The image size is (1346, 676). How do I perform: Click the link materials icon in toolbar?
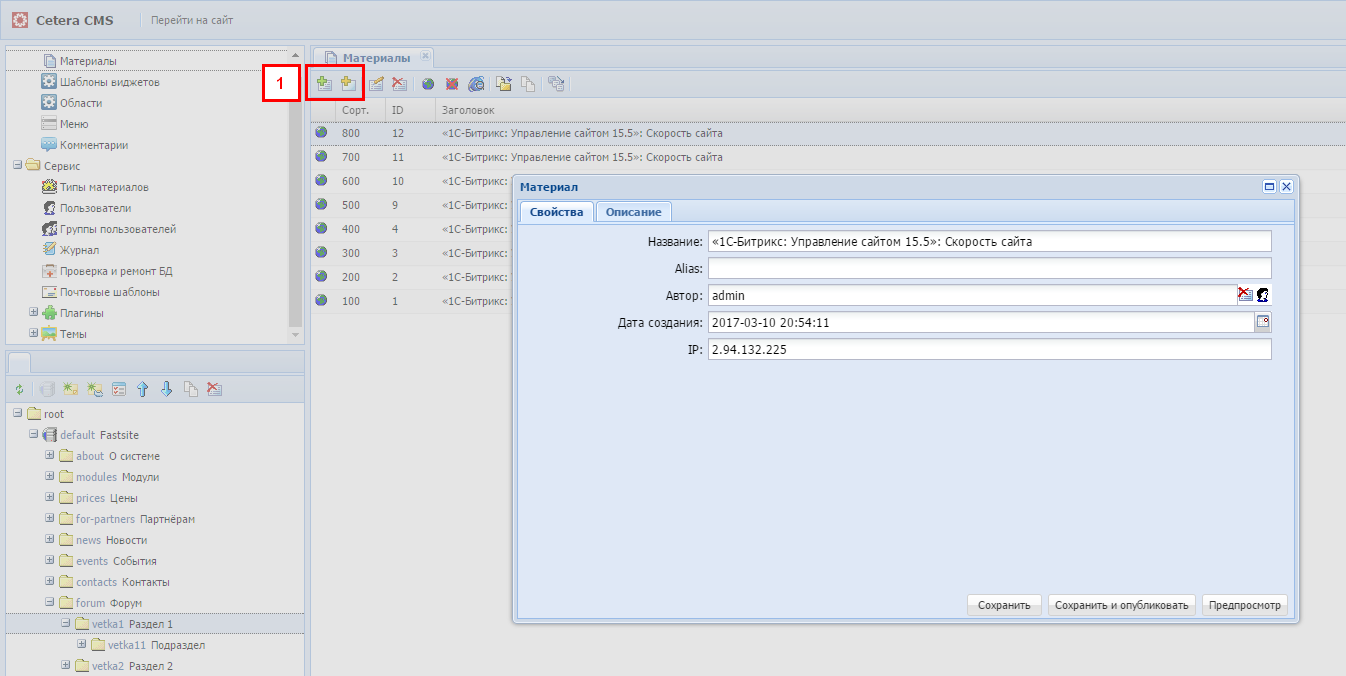(556, 84)
